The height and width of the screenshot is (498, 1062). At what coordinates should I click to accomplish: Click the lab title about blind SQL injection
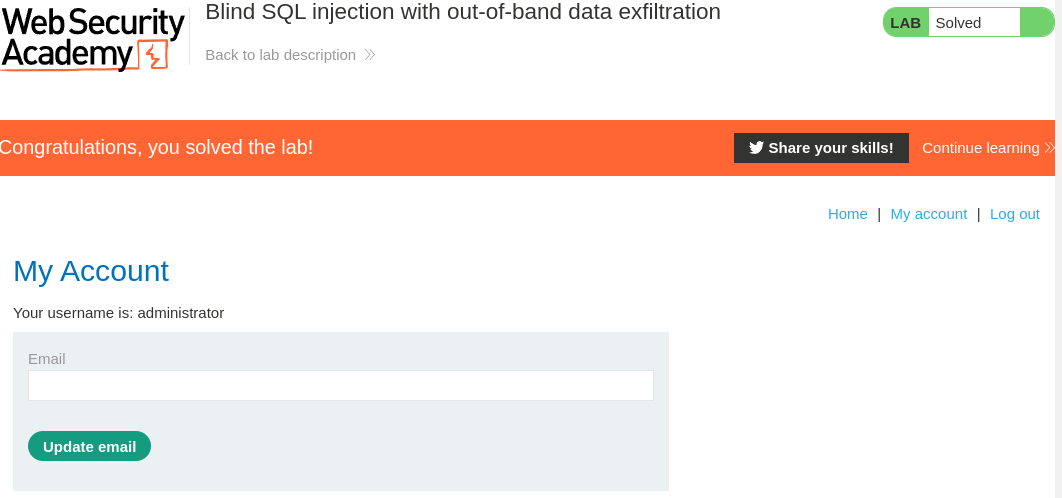click(463, 12)
